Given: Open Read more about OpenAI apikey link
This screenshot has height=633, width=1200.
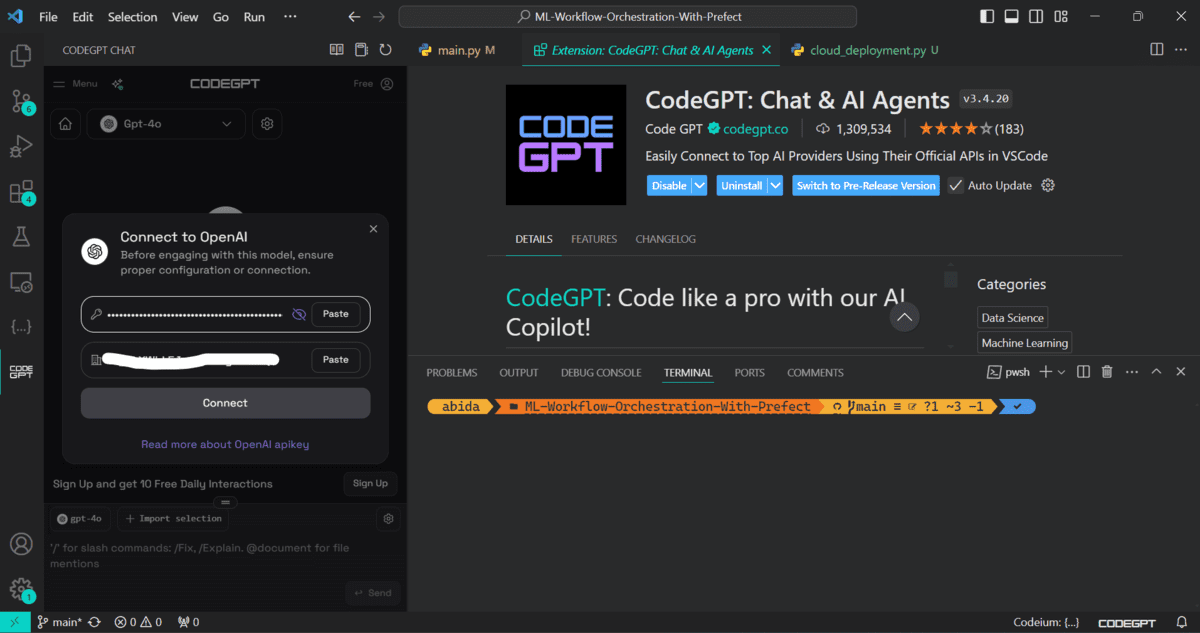Looking at the screenshot, I should pos(225,444).
